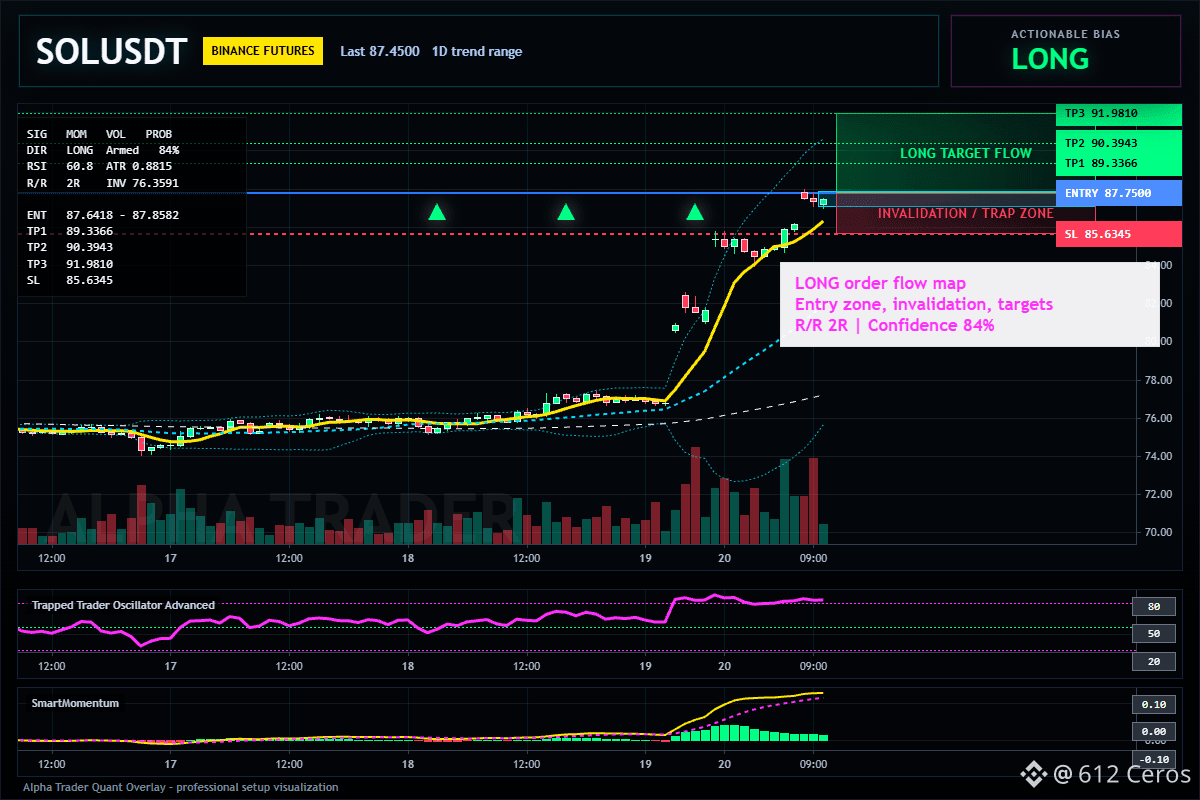The image size is (1200, 800).
Task: Click the DIR LONG Armed 84% row
Action: tap(103, 150)
